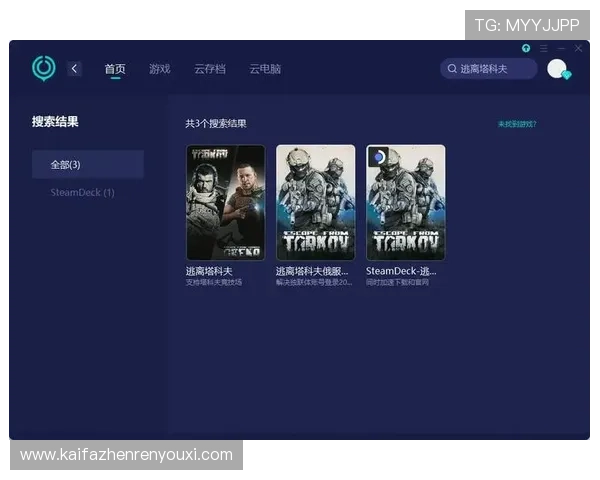Viewport: 600px width, 480px height.
Task: Open the user avatar profile
Action: [x=557, y=69]
